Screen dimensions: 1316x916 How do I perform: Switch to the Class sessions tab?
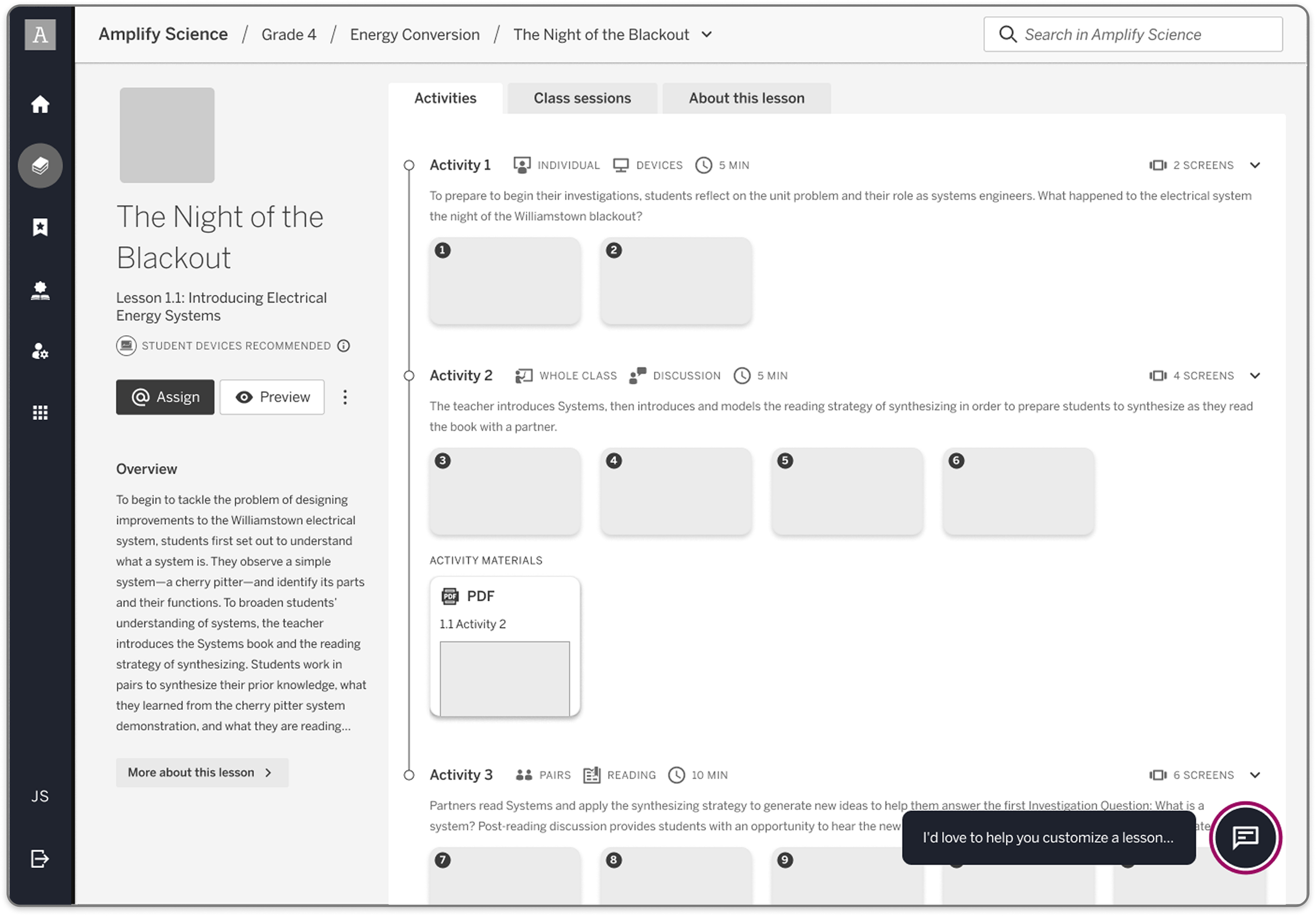click(582, 98)
